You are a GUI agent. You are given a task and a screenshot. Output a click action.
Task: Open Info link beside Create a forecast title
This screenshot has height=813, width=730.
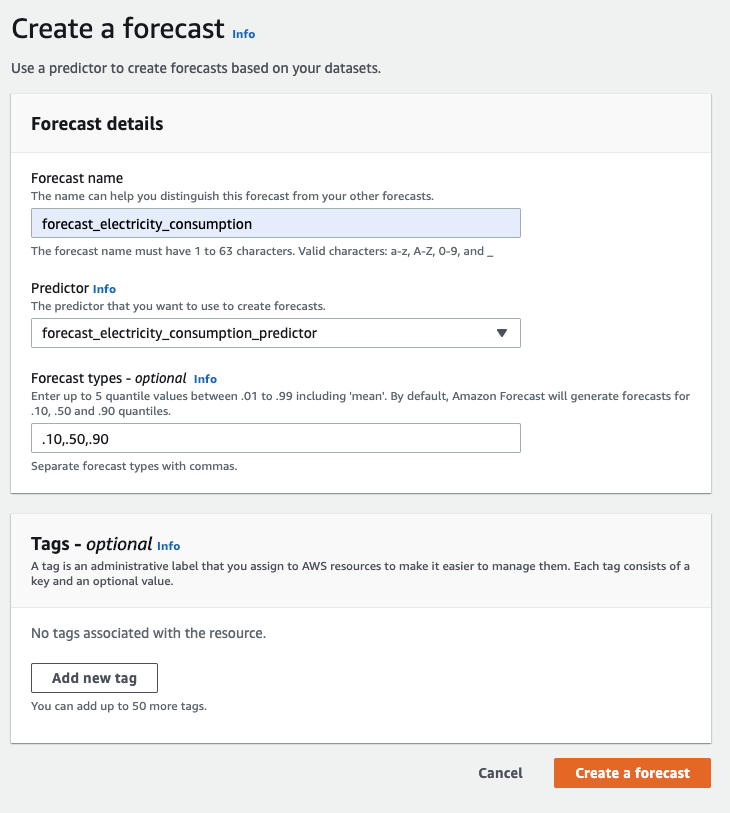tap(243, 34)
